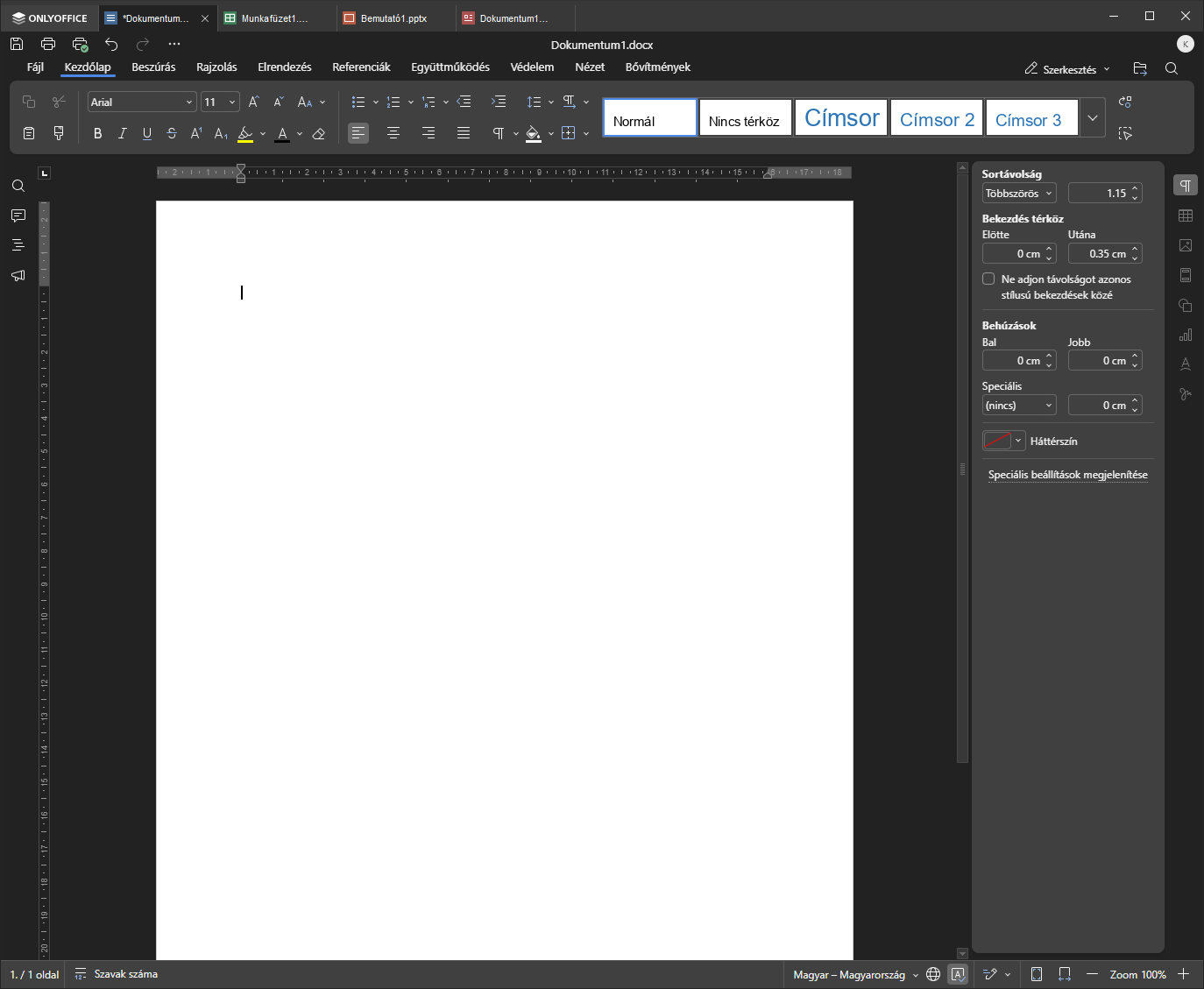
Task: Expand the bullet list options arrow
Action: coord(376,102)
